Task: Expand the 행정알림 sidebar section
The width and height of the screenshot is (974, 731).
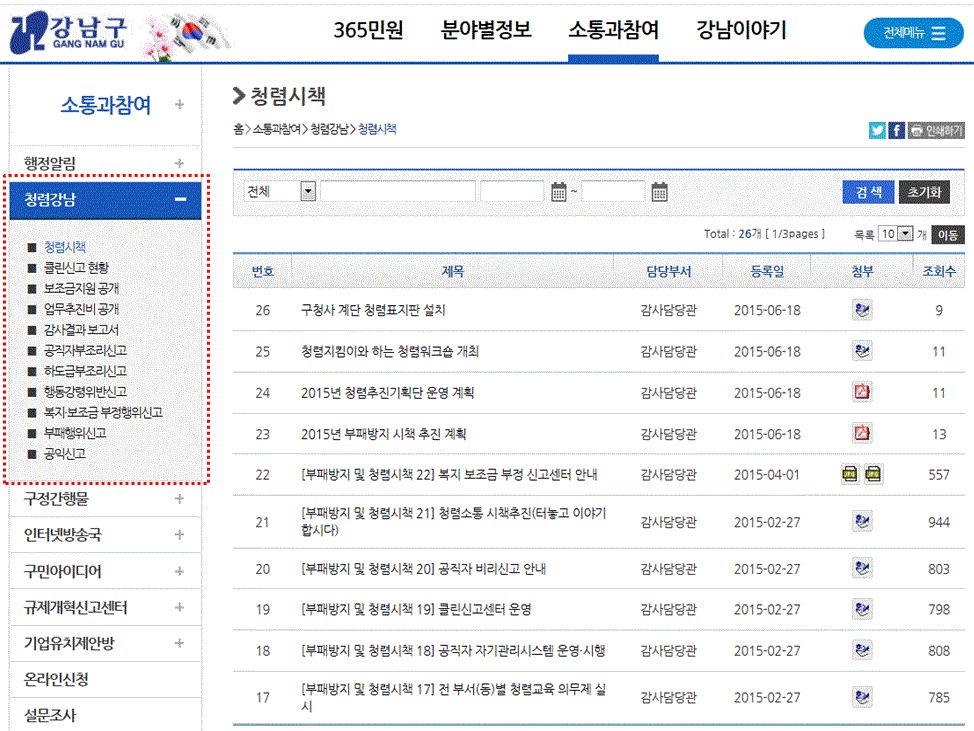Action: pos(179,163)
